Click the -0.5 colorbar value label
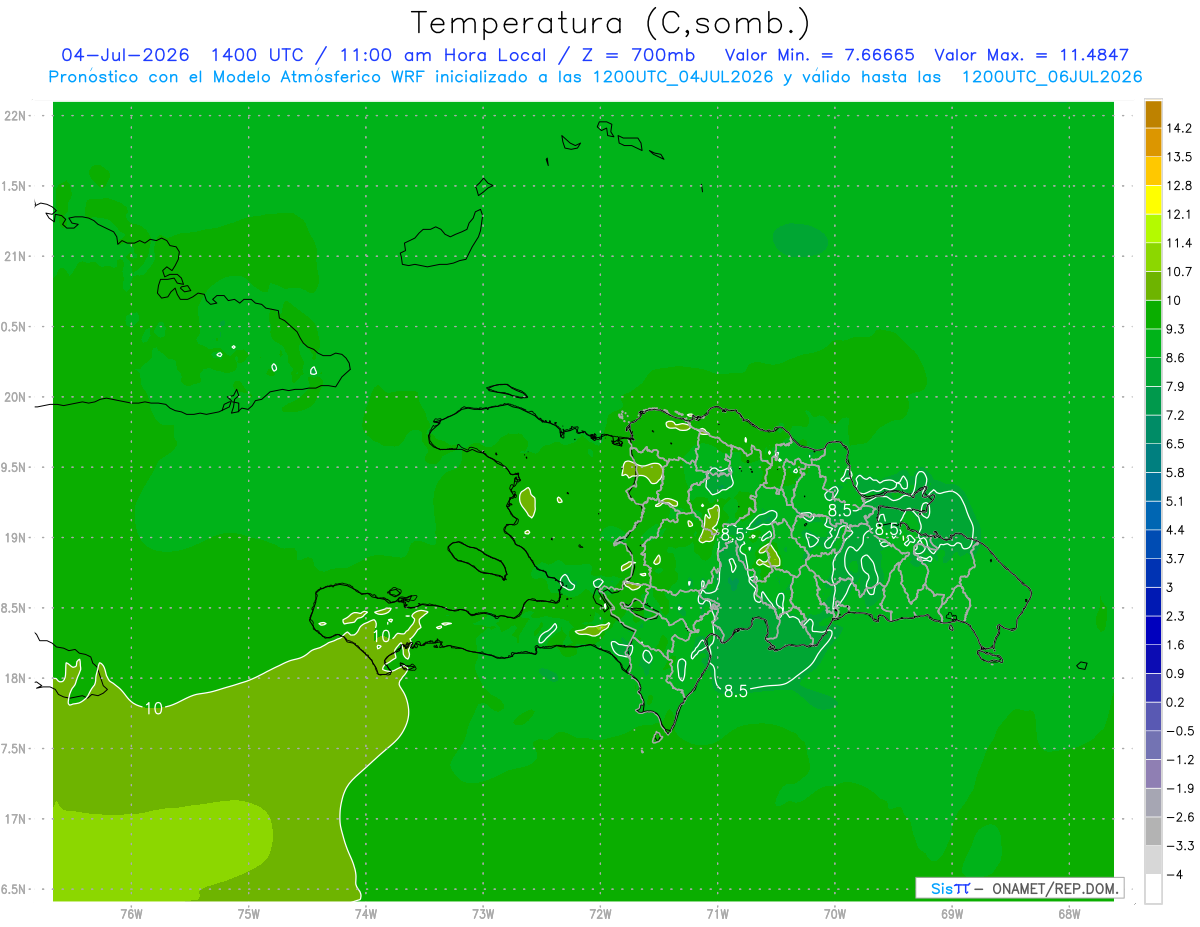This screenshot has width=1200, height=927. click(x=1180, y=731)
